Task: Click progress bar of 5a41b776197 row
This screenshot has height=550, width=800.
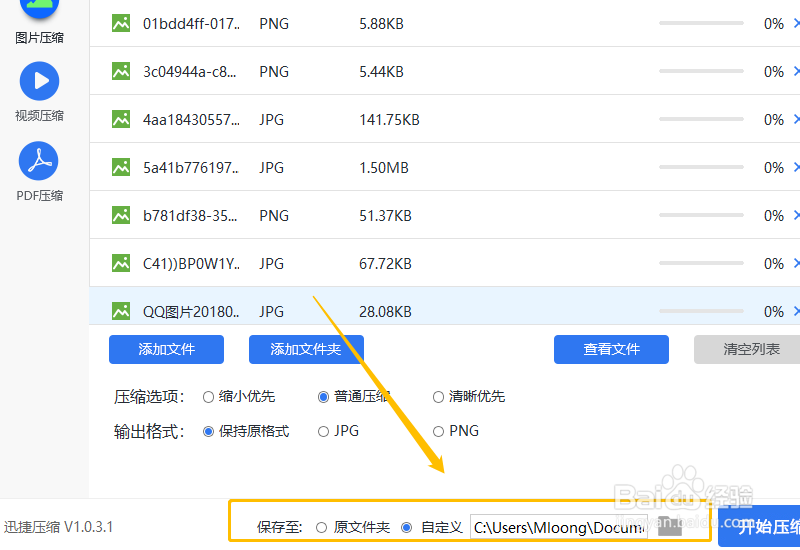Action: 702,167
